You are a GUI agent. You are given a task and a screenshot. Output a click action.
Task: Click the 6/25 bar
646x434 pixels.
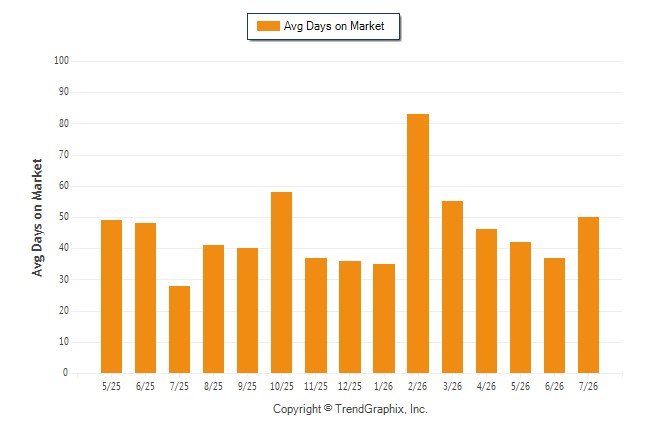click(145, 298)
